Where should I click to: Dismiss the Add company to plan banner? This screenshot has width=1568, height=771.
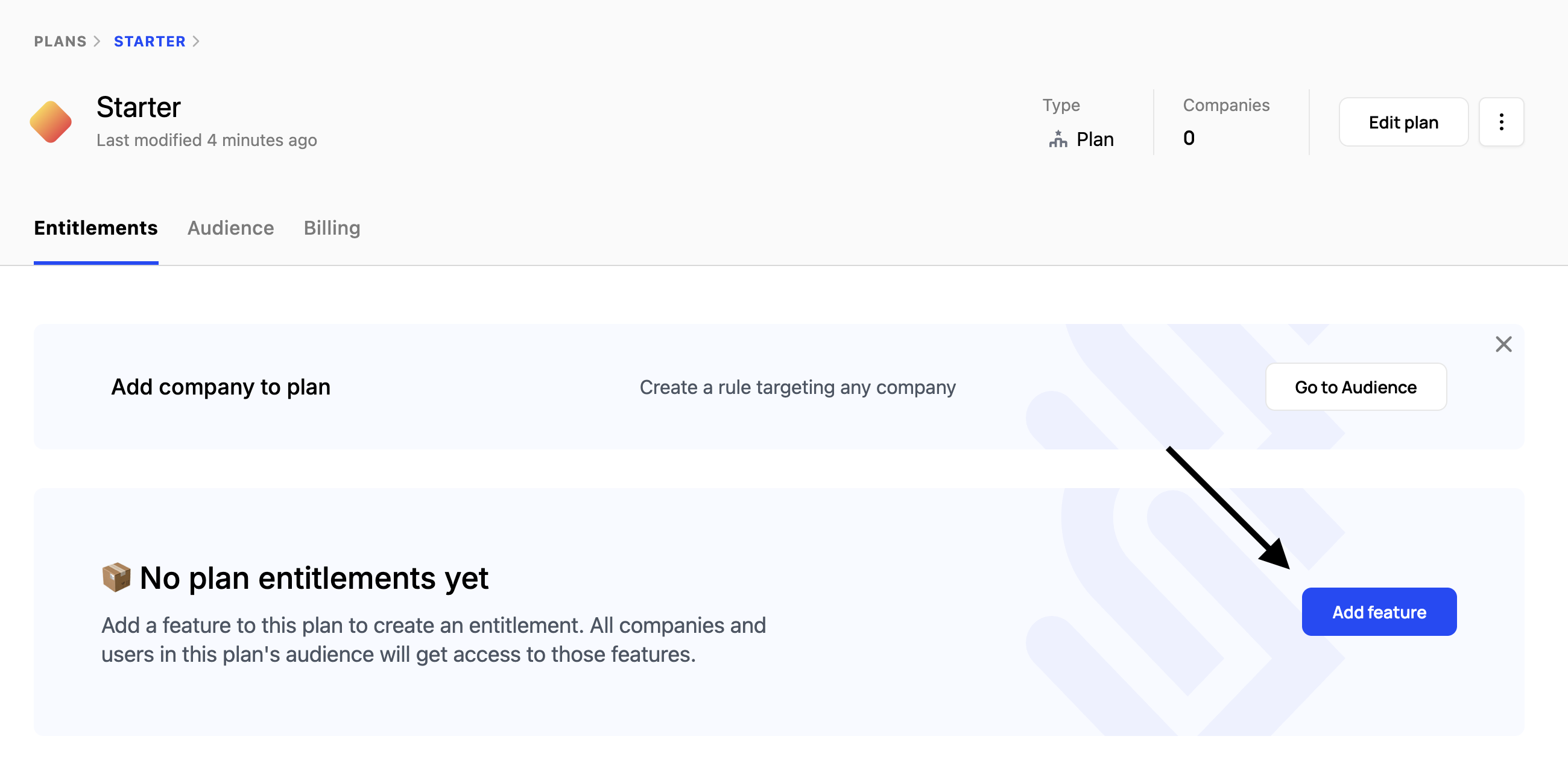click(x=1503, y=344)
